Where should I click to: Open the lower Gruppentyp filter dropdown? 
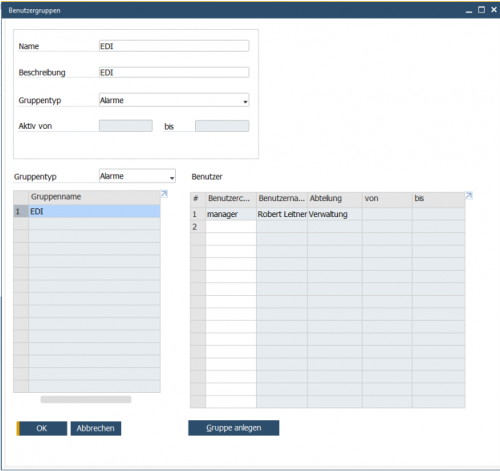click(x=137, y=176)
